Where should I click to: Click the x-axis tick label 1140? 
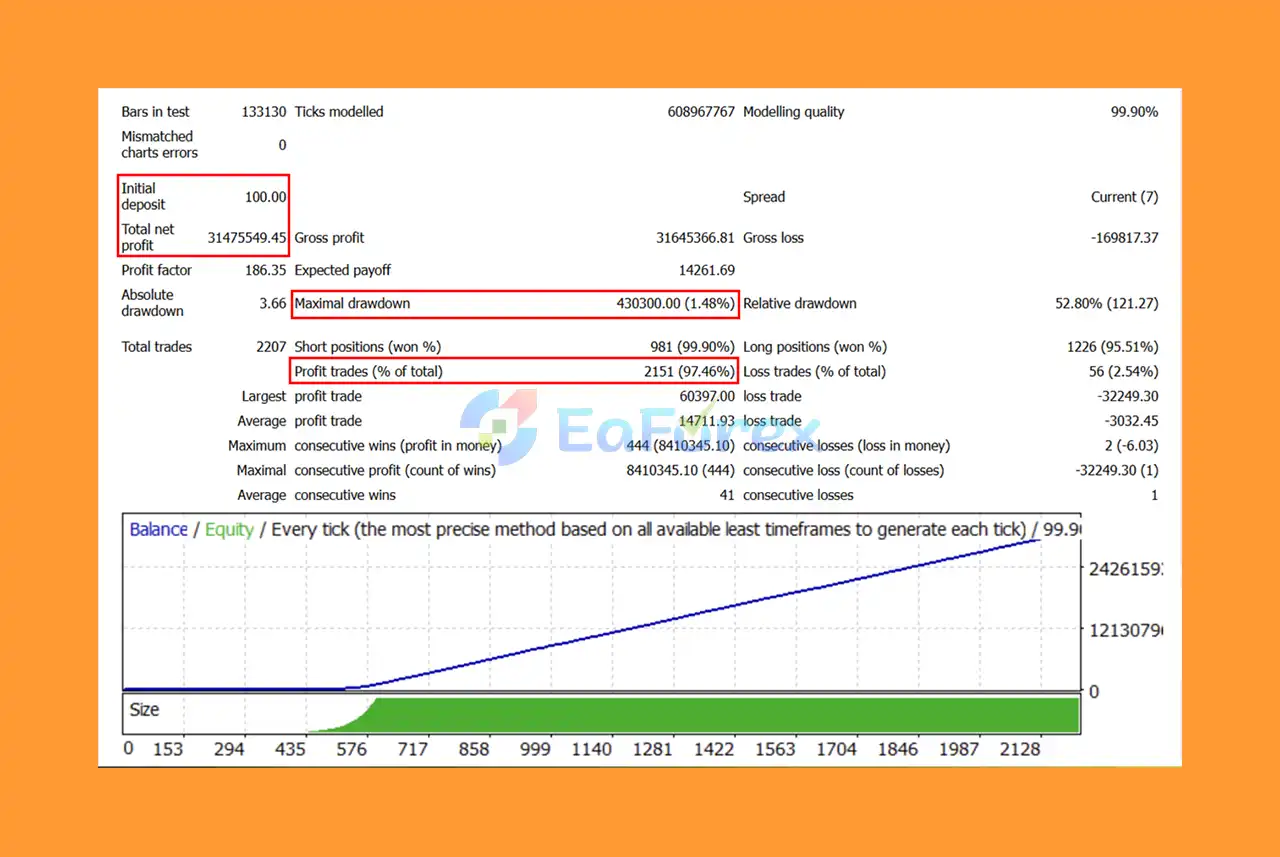[591, 749]
